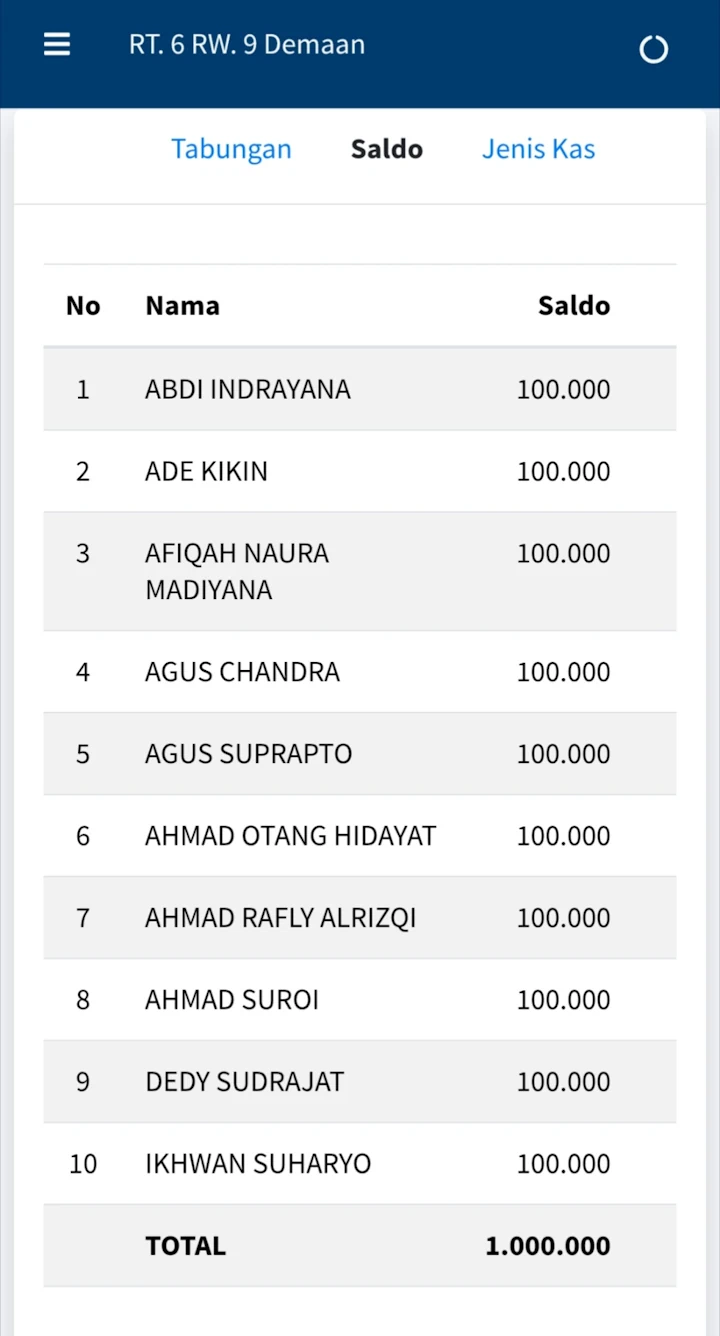Open the Jenis Kas tab
Screen dimensions: 720x1336
click(538, 149)
